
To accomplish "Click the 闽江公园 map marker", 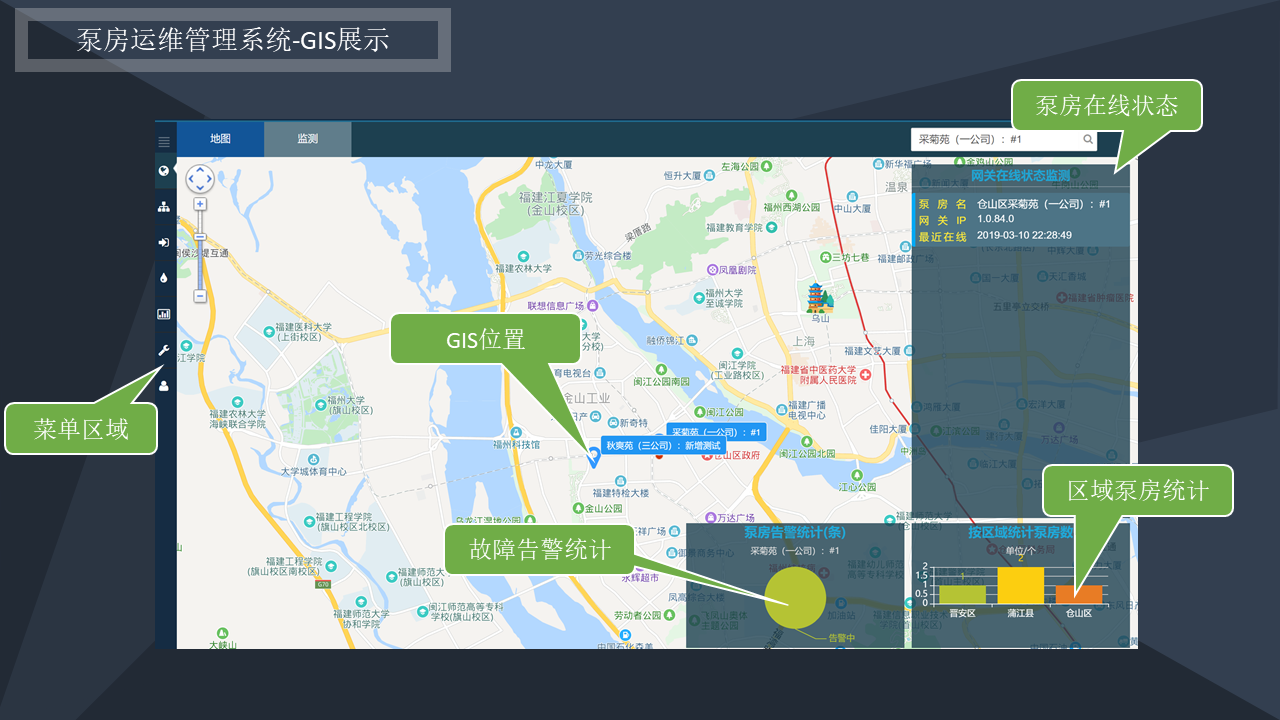I will [698, 411].
